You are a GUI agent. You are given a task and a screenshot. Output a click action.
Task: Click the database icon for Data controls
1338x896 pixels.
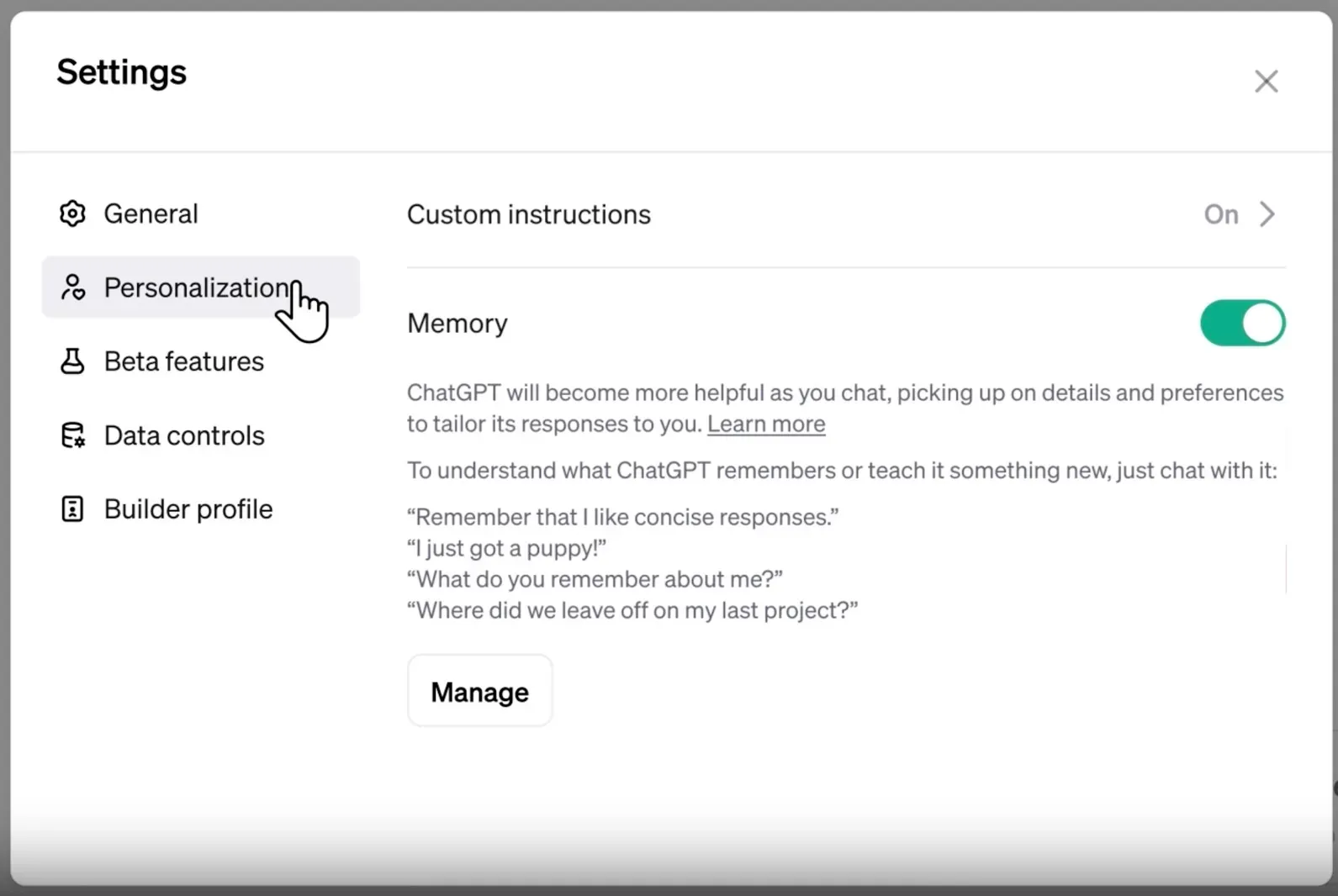coord(72,435)
